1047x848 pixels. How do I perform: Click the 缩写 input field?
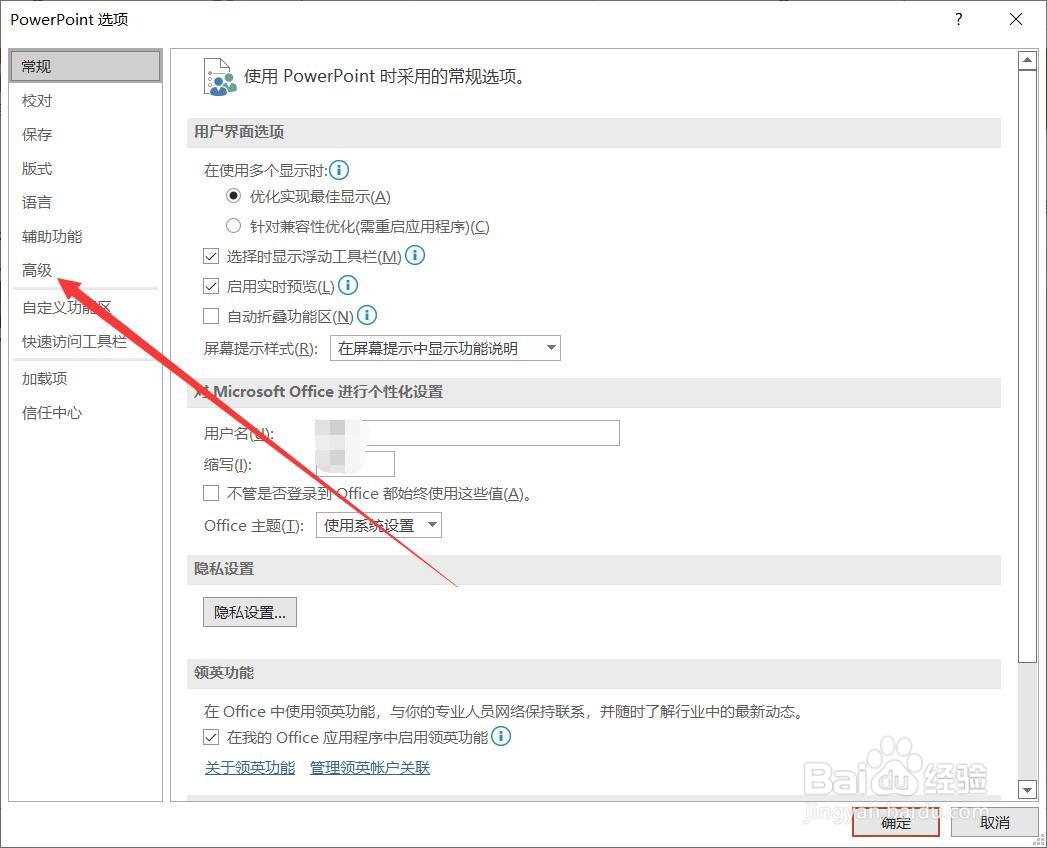355,463
